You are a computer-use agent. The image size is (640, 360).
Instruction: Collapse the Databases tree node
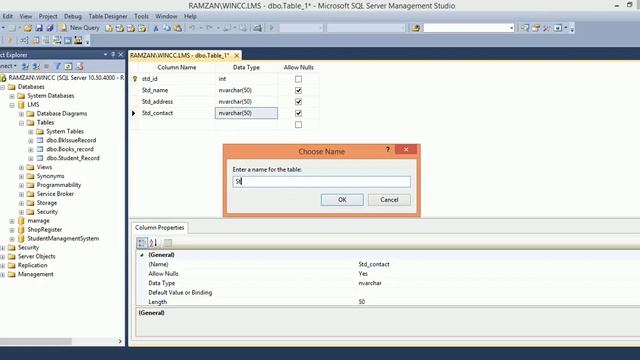click(3, 87)
